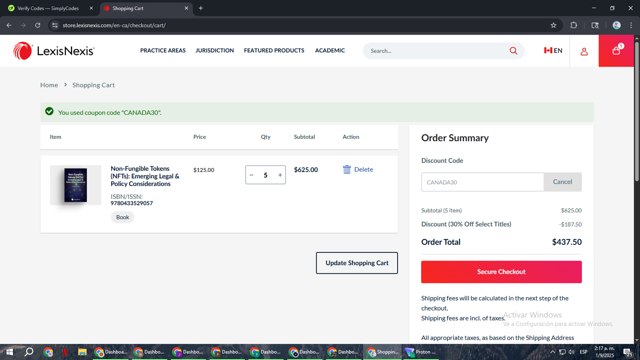640x360 pixels.
Task: Click the Discount (30% Off Select Titles) label
Action: (x=466, y=224)
